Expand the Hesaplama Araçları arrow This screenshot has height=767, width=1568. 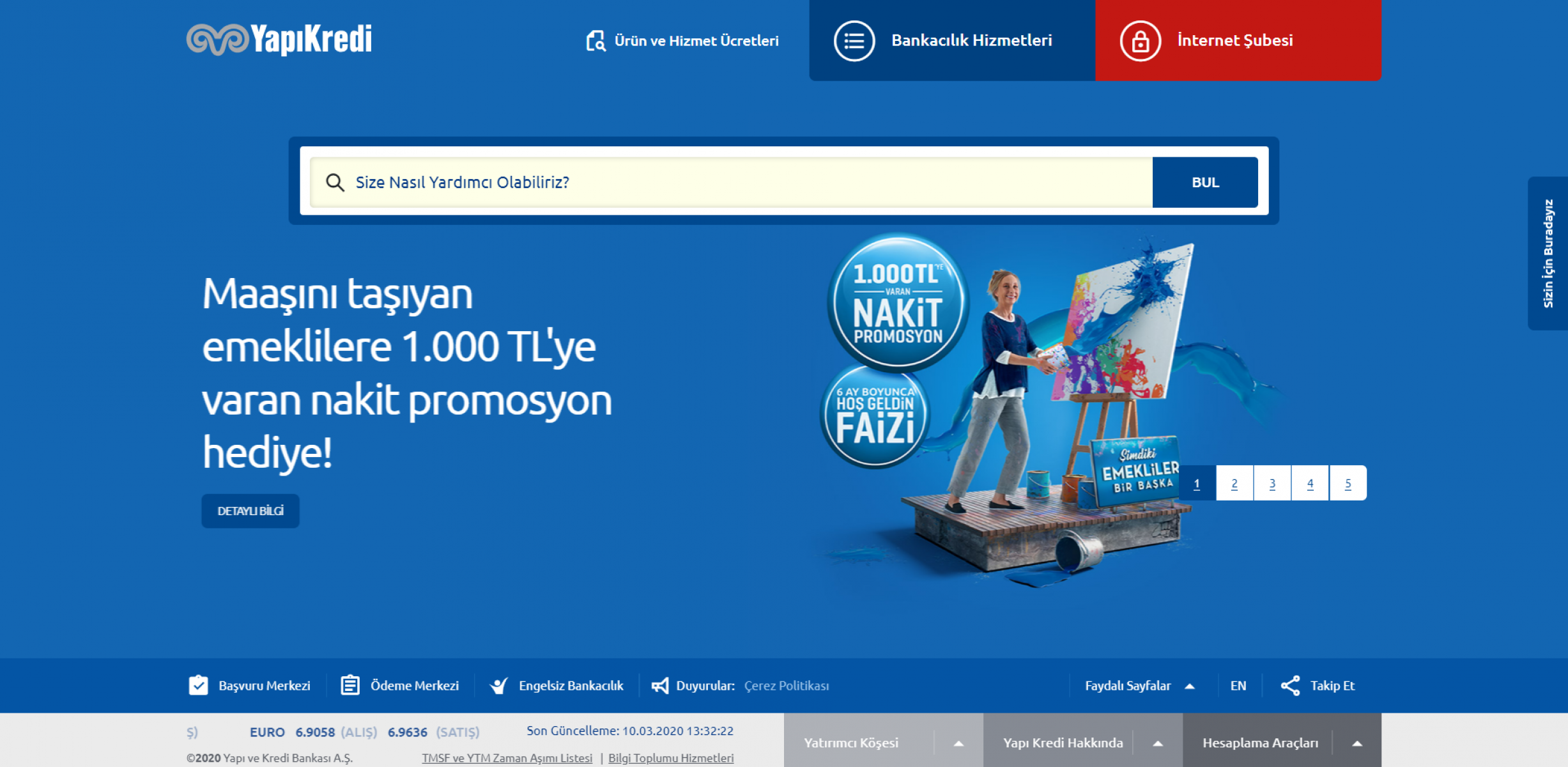click(x=1357, y=743)
